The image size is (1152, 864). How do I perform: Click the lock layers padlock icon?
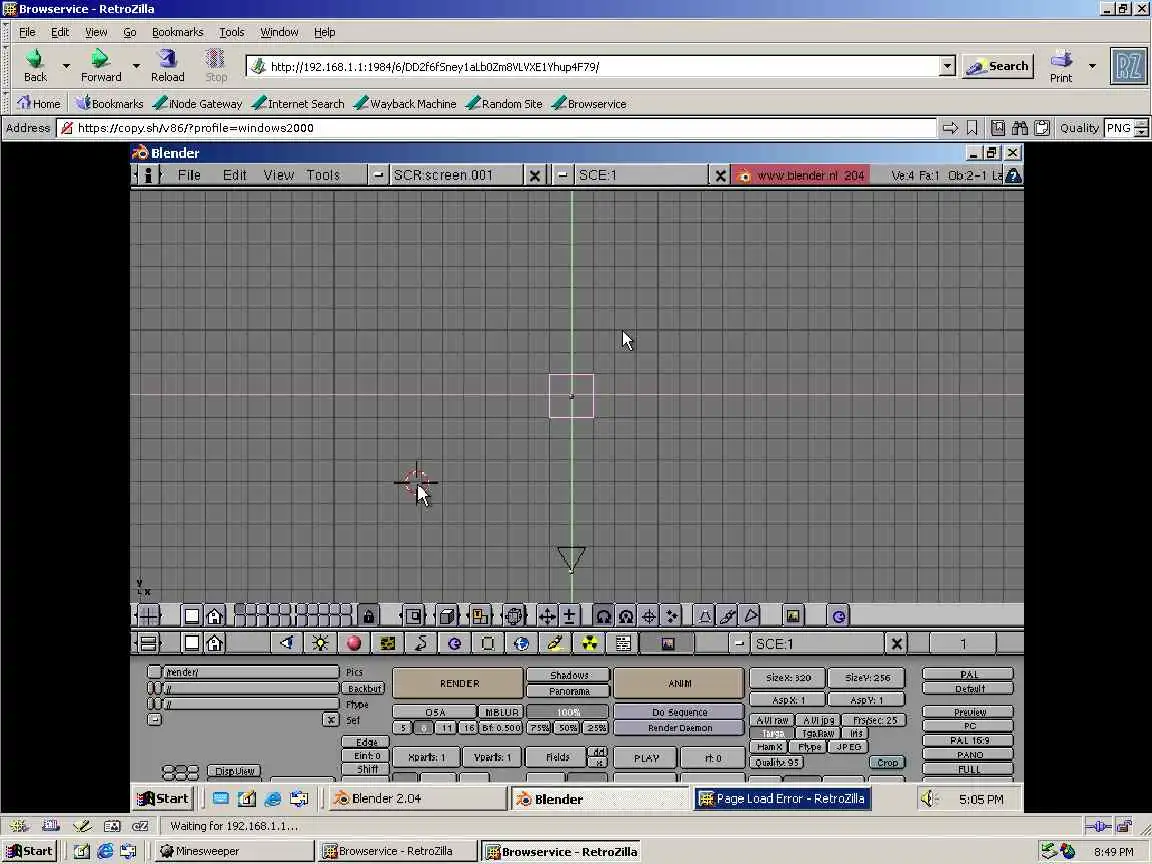click(x=369, y=616)
